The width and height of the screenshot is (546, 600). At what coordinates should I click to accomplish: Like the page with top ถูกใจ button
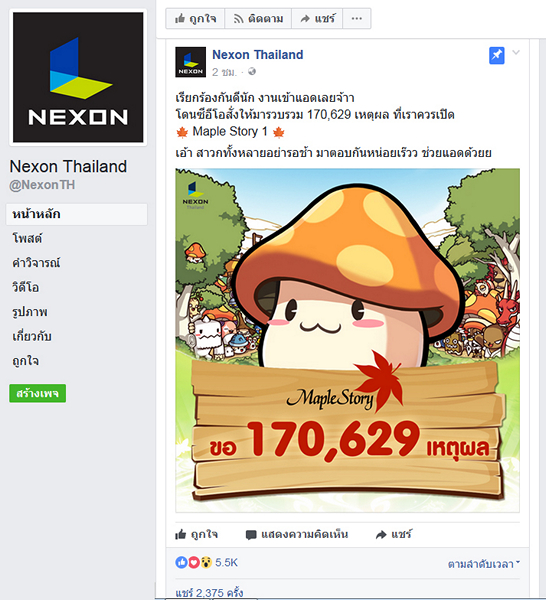[x=195, y=18]
